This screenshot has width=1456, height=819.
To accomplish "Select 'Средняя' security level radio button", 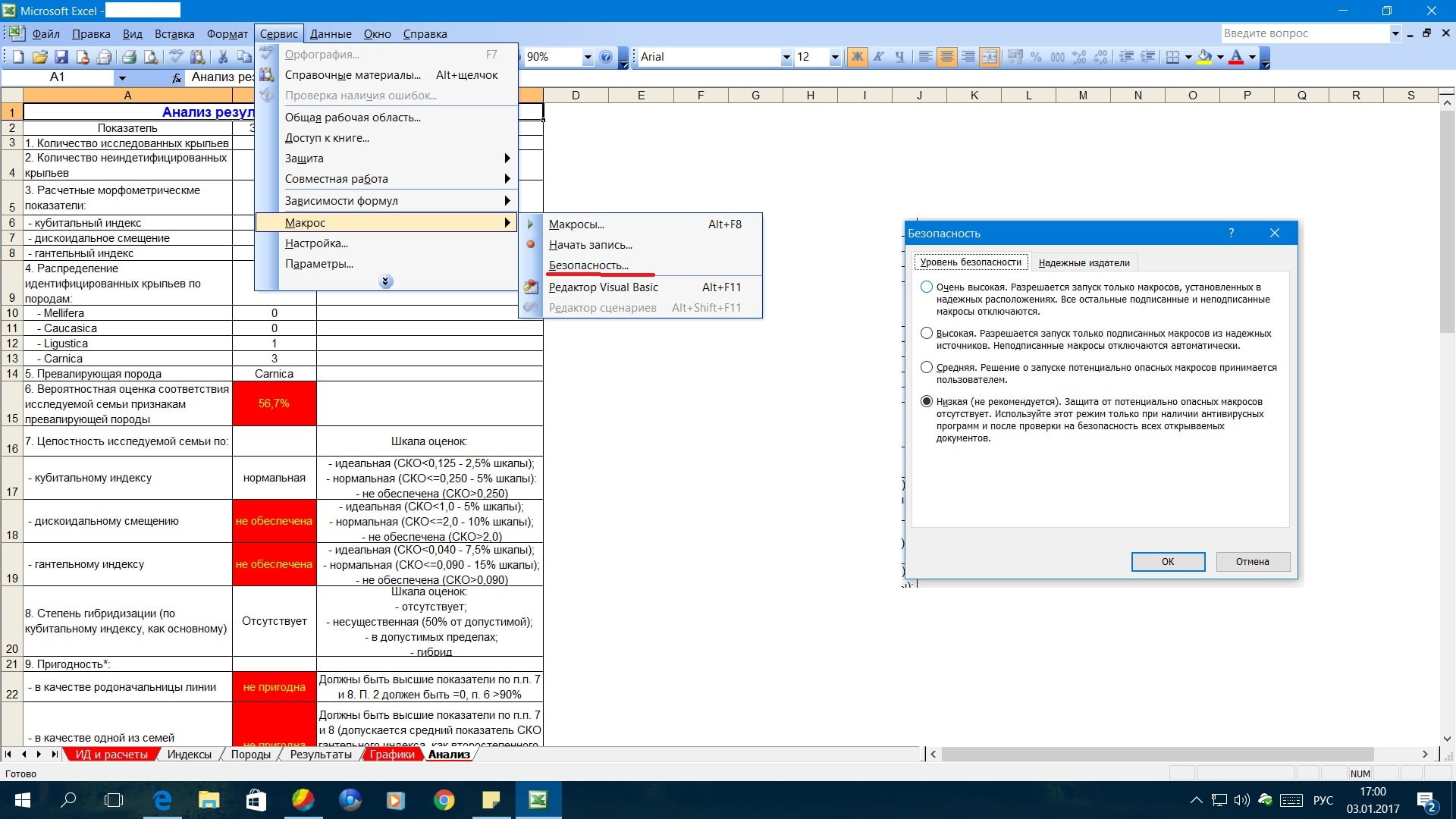I will 927,368.
